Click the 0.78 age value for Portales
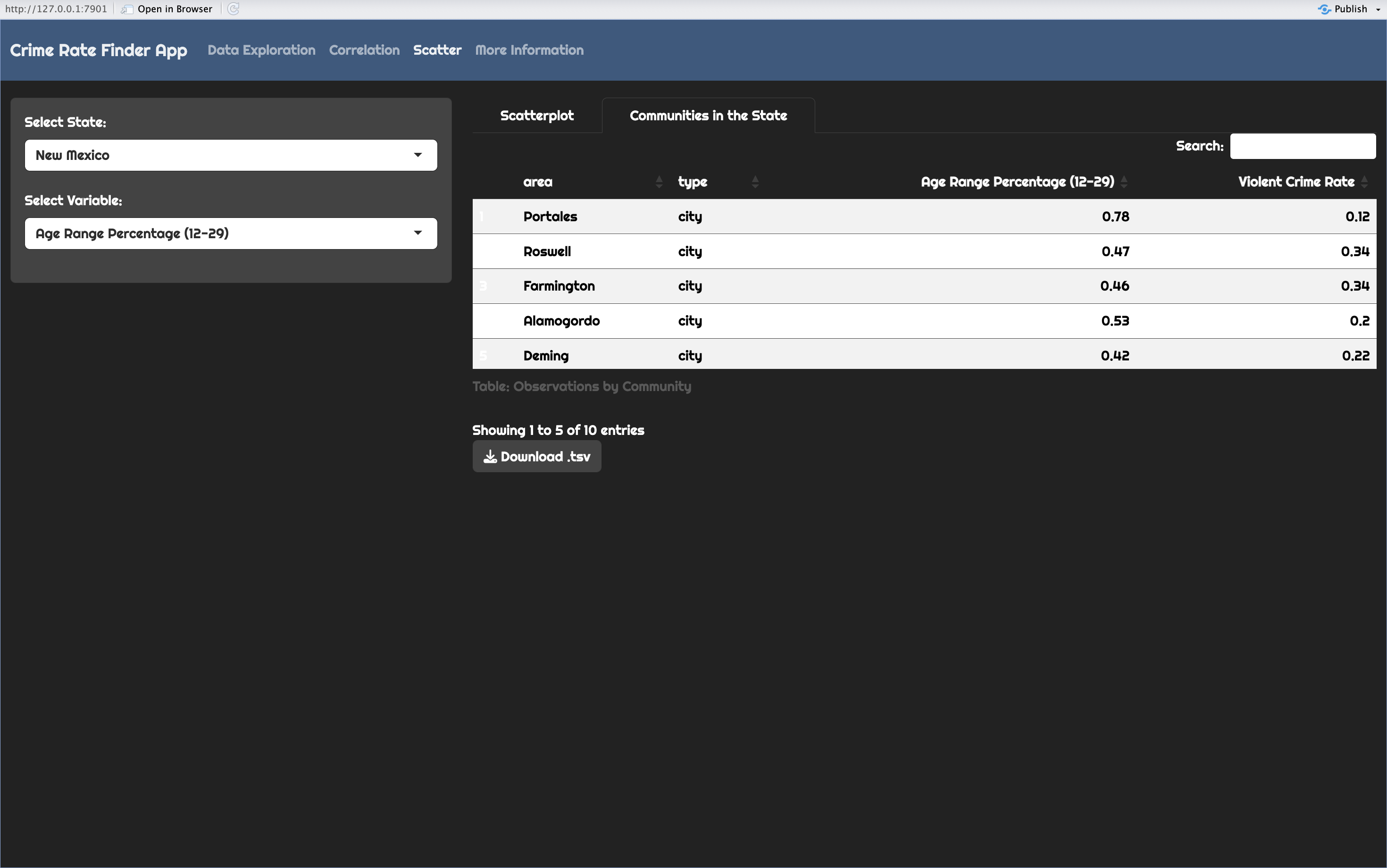 coord(1115,217)
